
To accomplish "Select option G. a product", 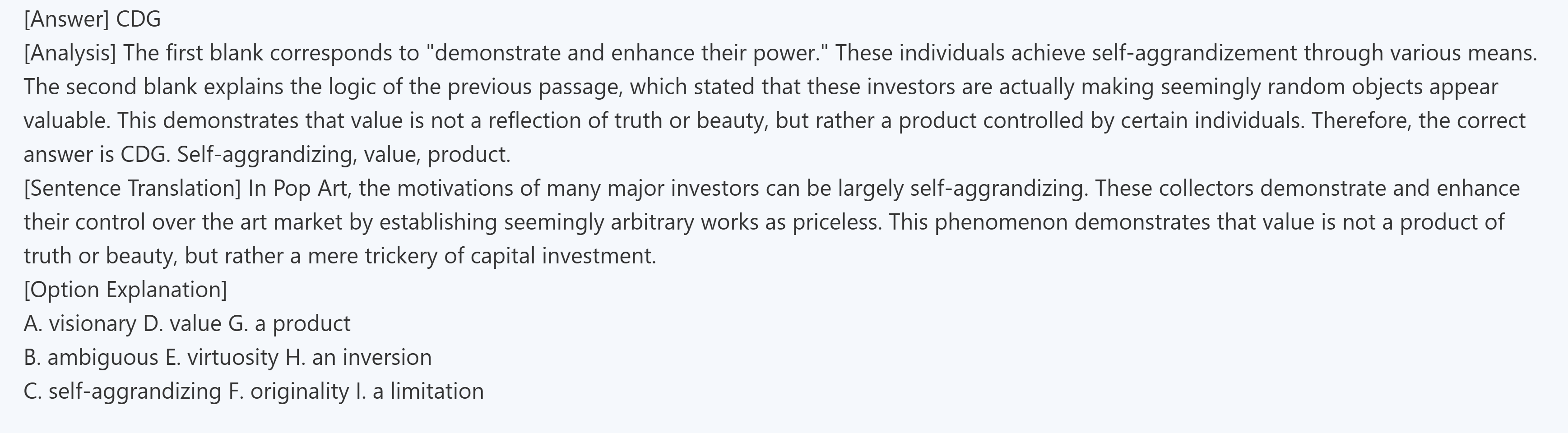I will click(290, 323).
